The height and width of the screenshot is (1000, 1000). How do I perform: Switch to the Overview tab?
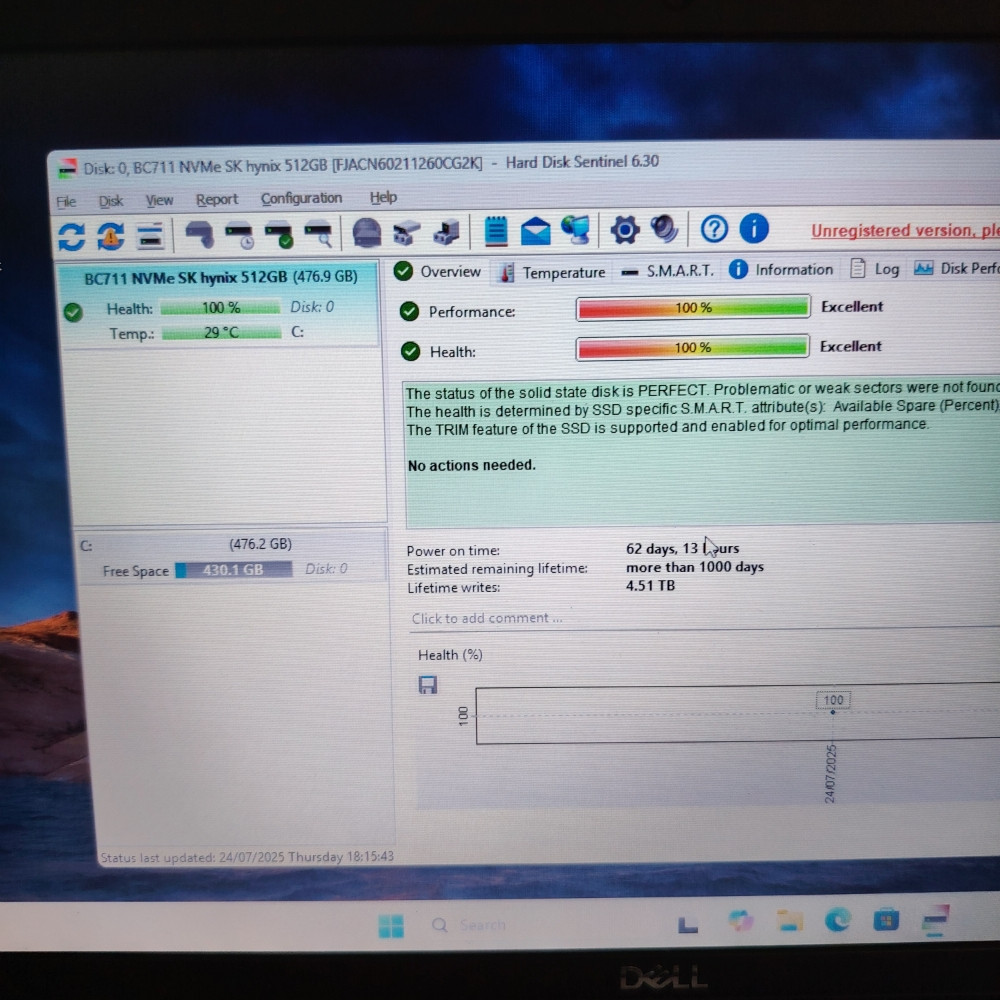click(438, 272)
